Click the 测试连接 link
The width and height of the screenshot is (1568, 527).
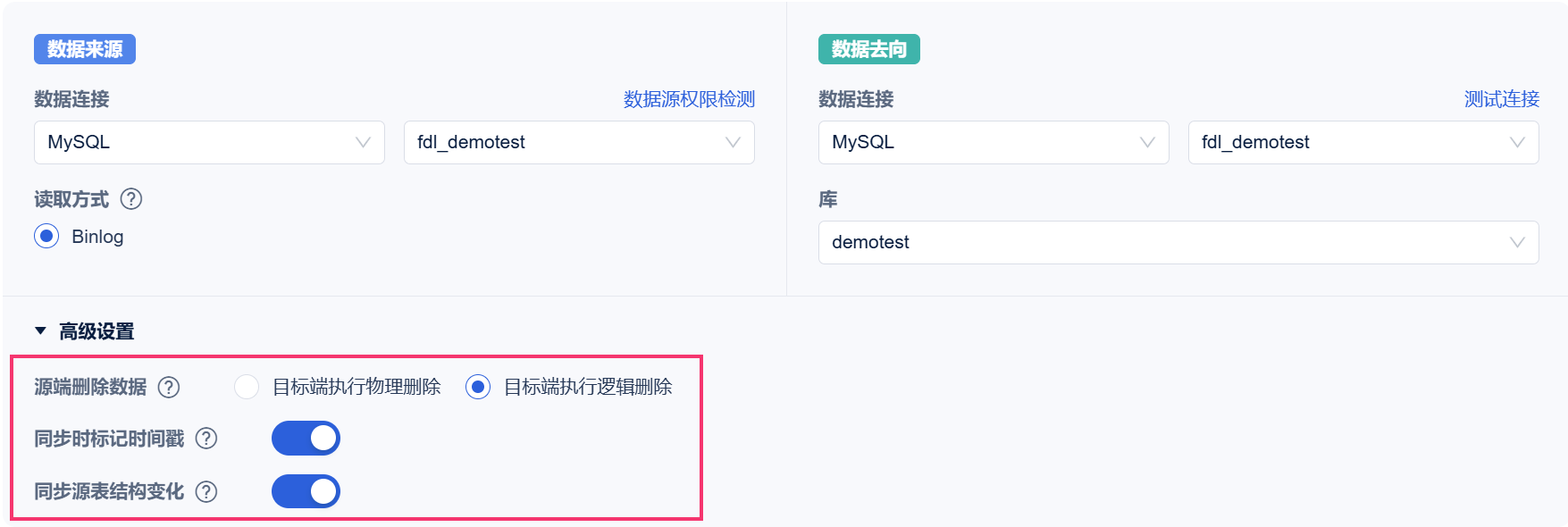(1501, 99)
